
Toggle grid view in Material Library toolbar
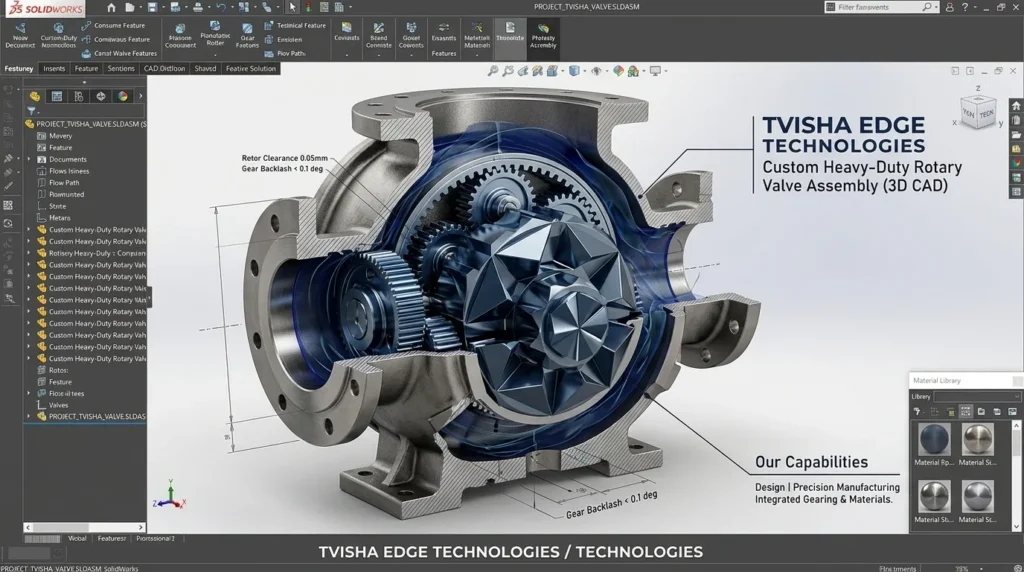coord(965,411)
